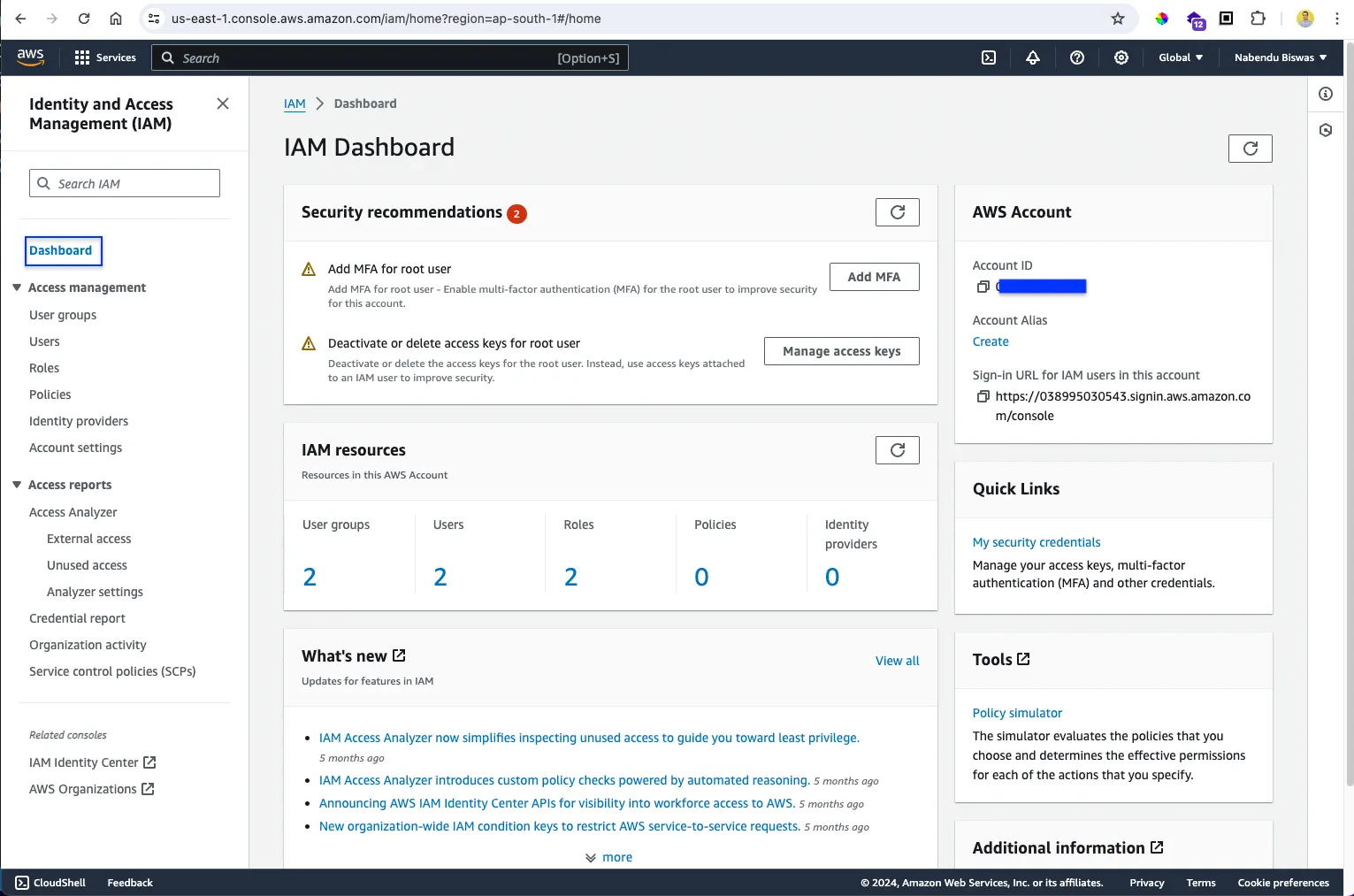The width and height of the screenshot is (1354, 896).
Task: Open AWS Organizations related console
Action: click(x=91, y=789)
